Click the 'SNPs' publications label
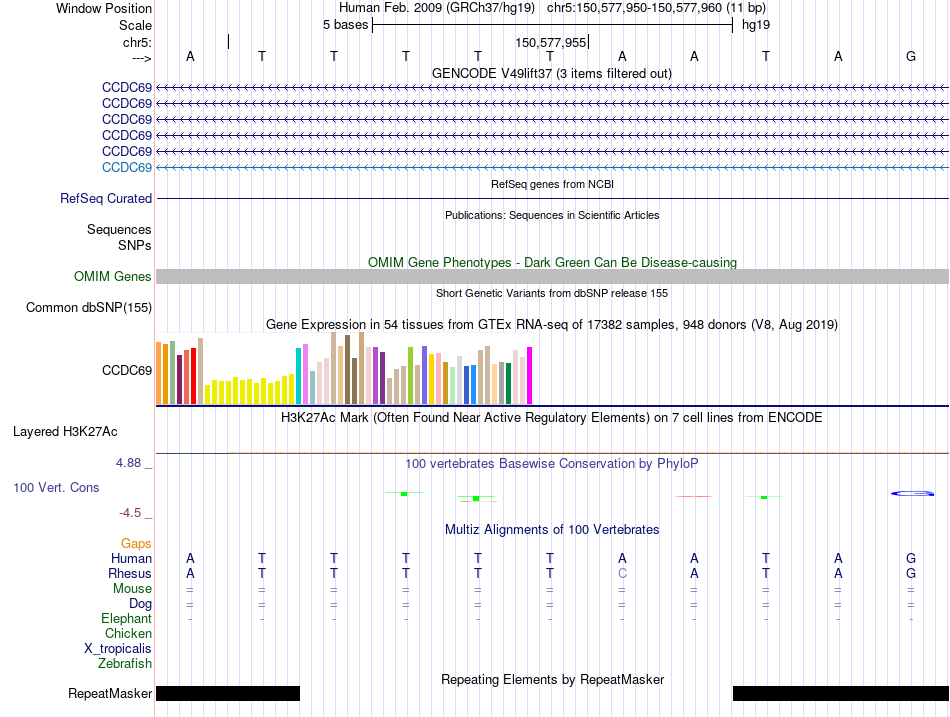This screenshot has height=717, width=950. point(135,245)
